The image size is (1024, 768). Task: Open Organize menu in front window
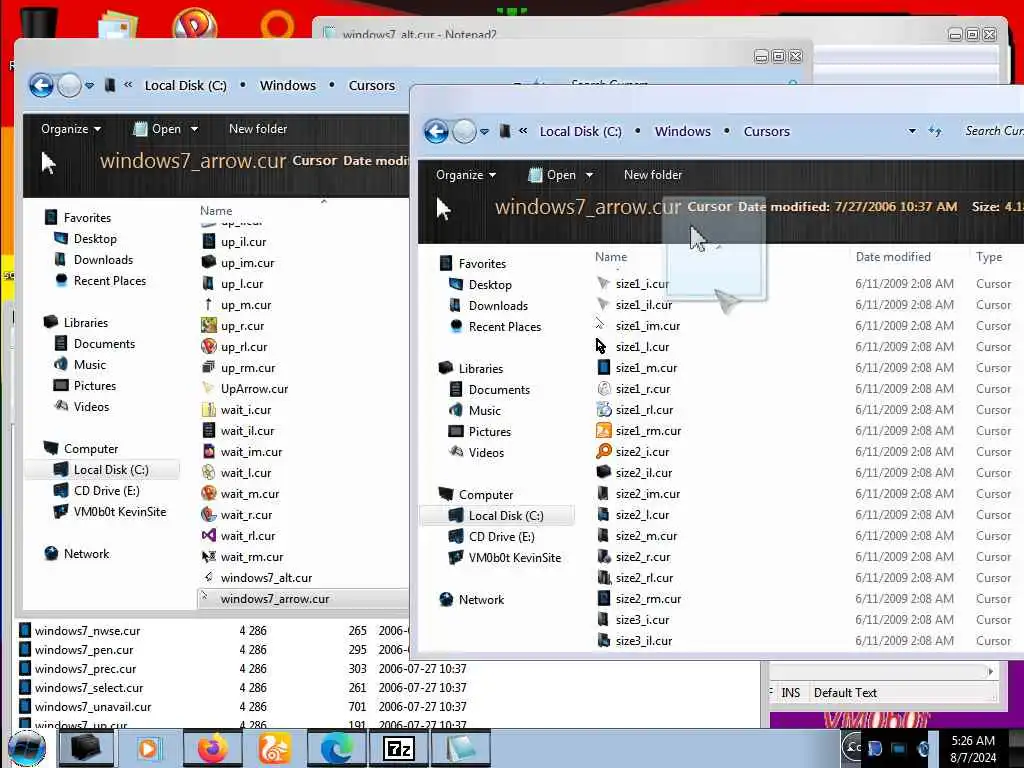(x=466, y=175)
